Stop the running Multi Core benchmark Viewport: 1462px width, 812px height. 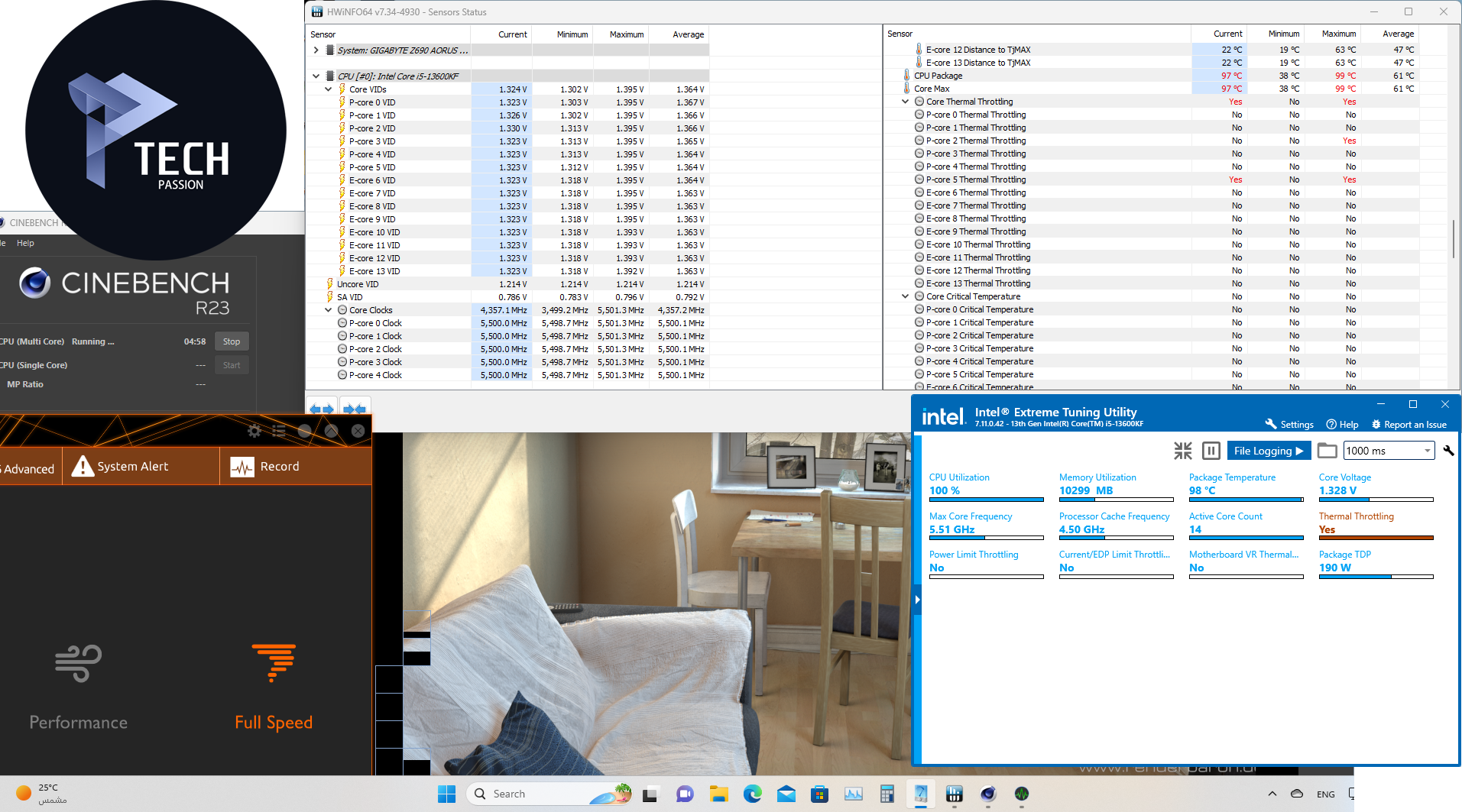pyautogui.click(x=232, y=341)
